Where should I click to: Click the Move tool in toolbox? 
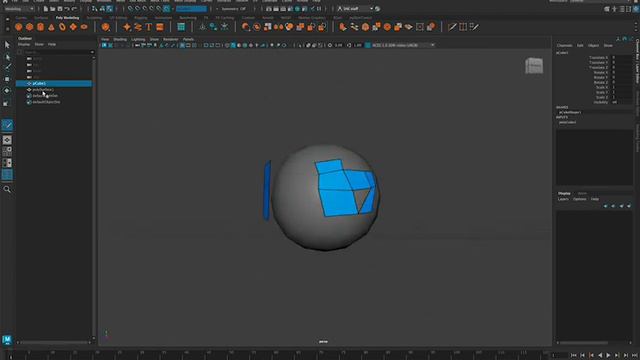point(7,79)
